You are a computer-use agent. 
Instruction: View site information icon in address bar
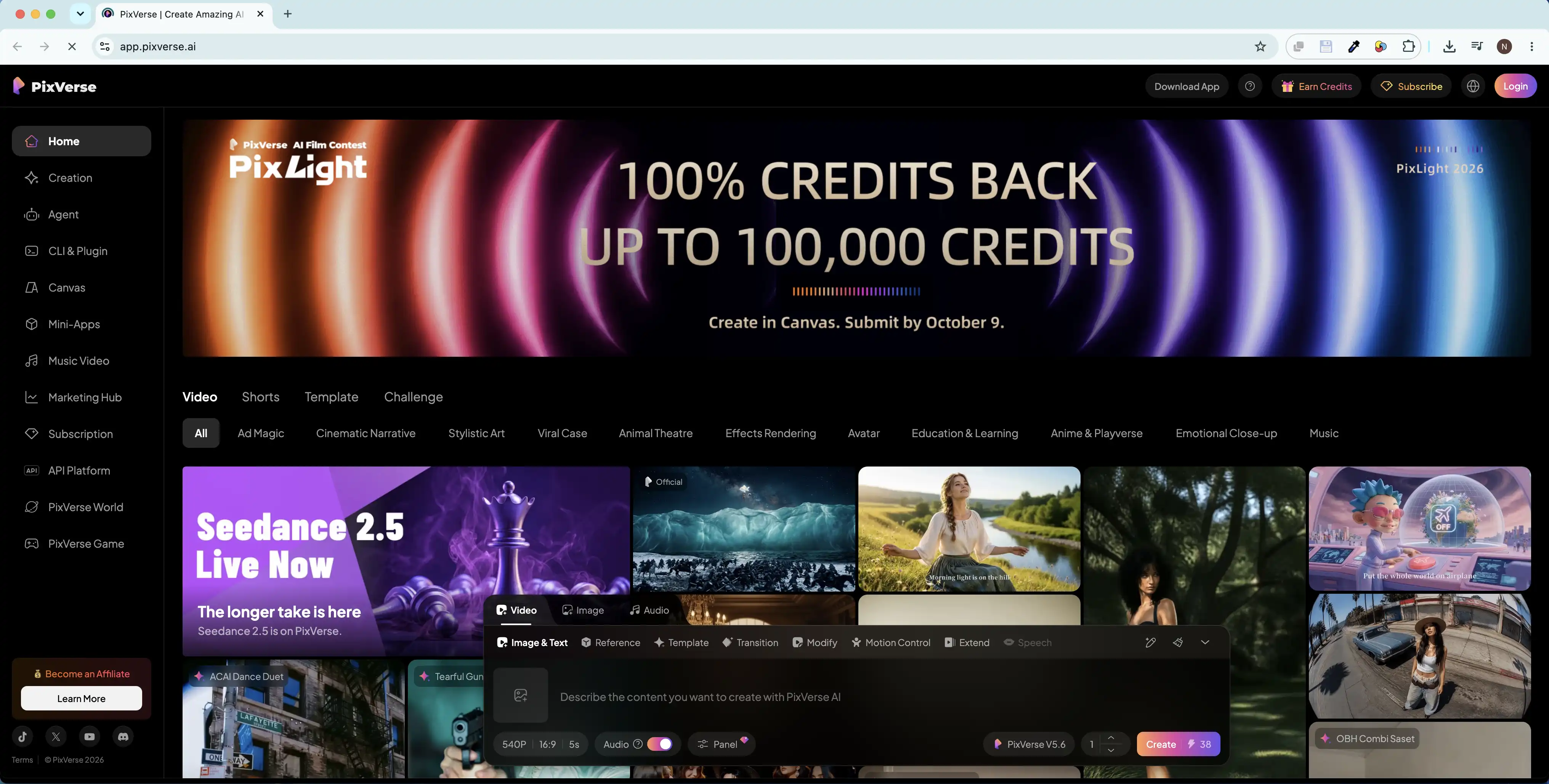105,46
